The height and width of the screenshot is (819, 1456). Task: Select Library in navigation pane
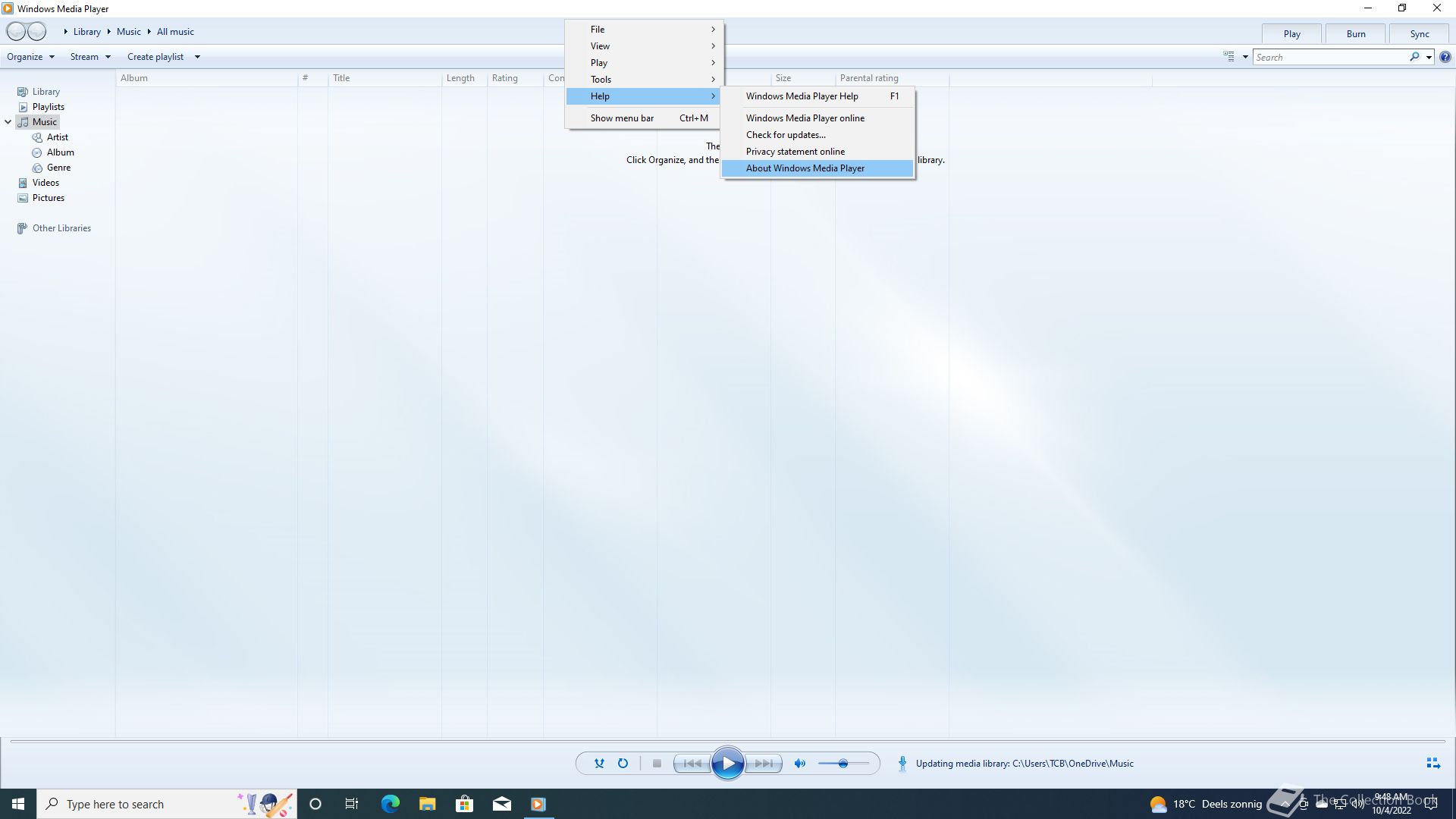coord(45,92)
